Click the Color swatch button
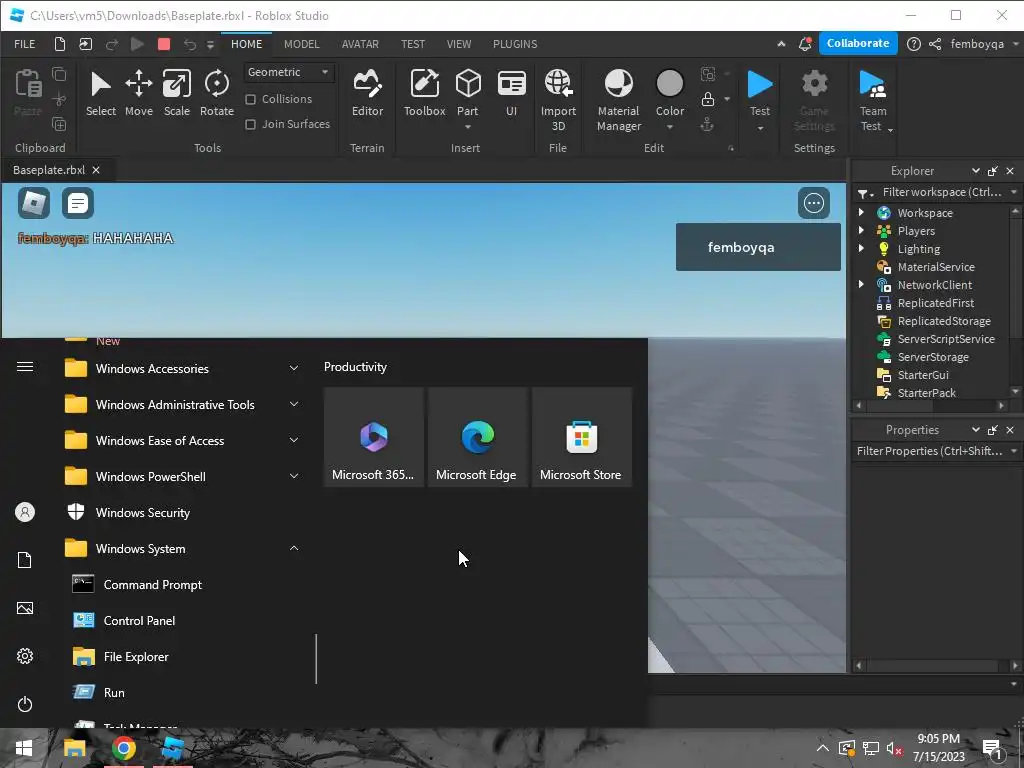 click(x=669, y=85)
